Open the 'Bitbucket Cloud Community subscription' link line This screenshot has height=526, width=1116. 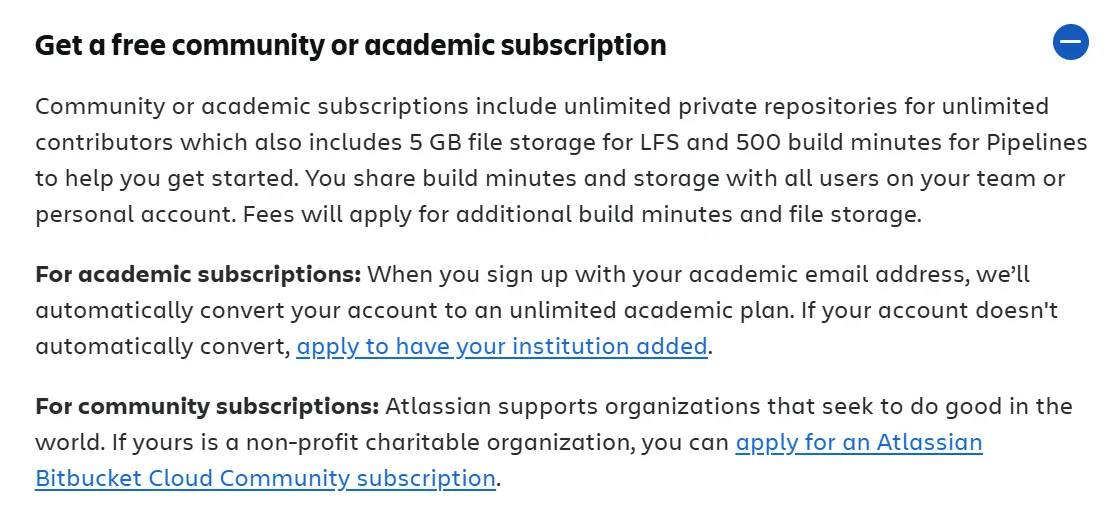tap(265, 478)
